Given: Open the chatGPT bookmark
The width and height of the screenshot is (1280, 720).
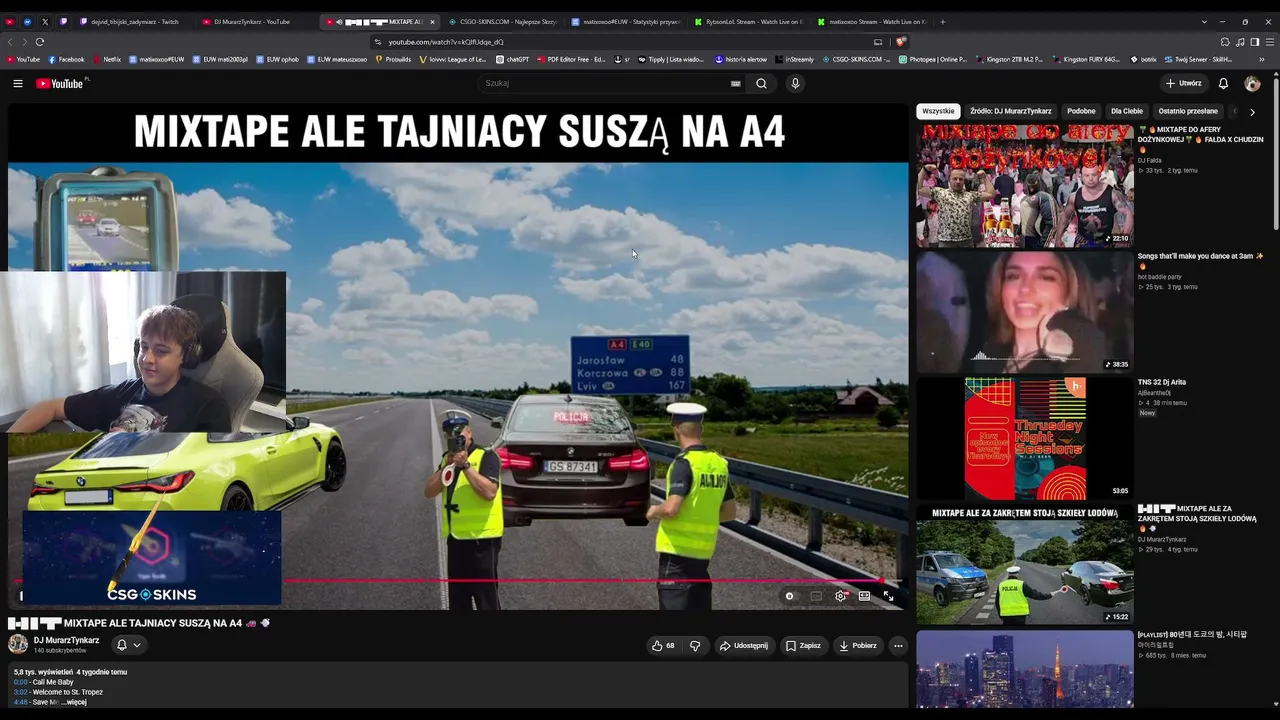Looking at the screenshot, I should 512,60.
